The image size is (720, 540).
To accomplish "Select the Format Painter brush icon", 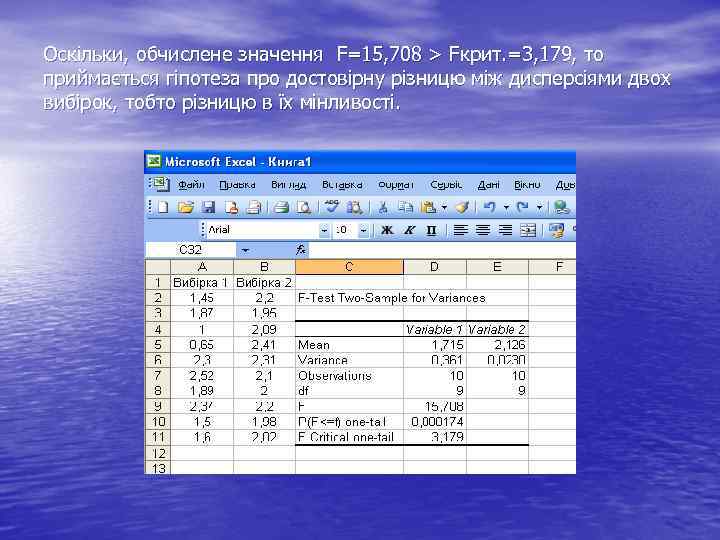I will click(462, 208).
